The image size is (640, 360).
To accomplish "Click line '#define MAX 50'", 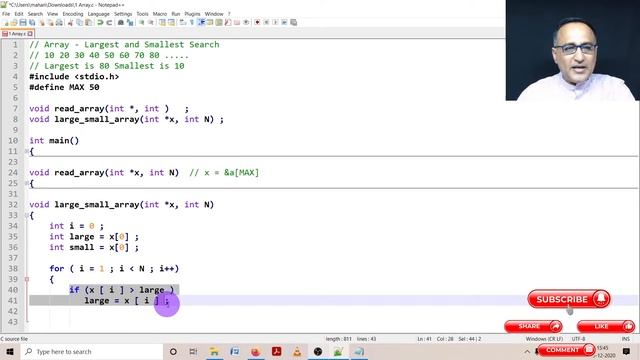I will tap(64, 87).
